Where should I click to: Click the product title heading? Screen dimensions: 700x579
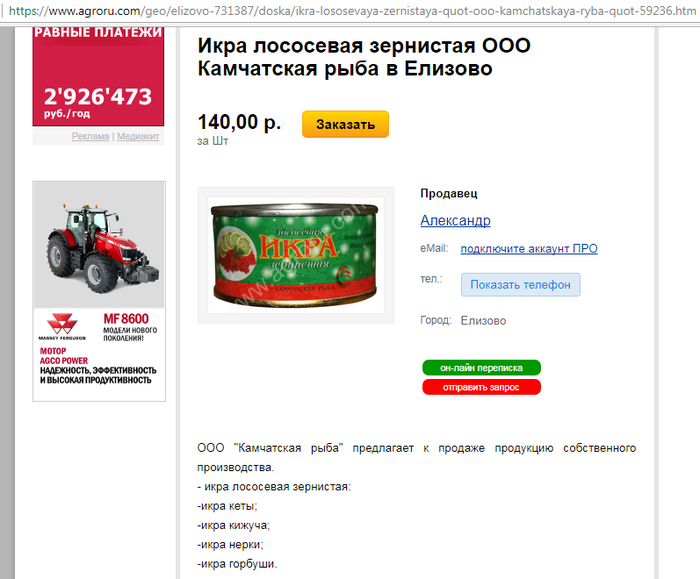364,57
